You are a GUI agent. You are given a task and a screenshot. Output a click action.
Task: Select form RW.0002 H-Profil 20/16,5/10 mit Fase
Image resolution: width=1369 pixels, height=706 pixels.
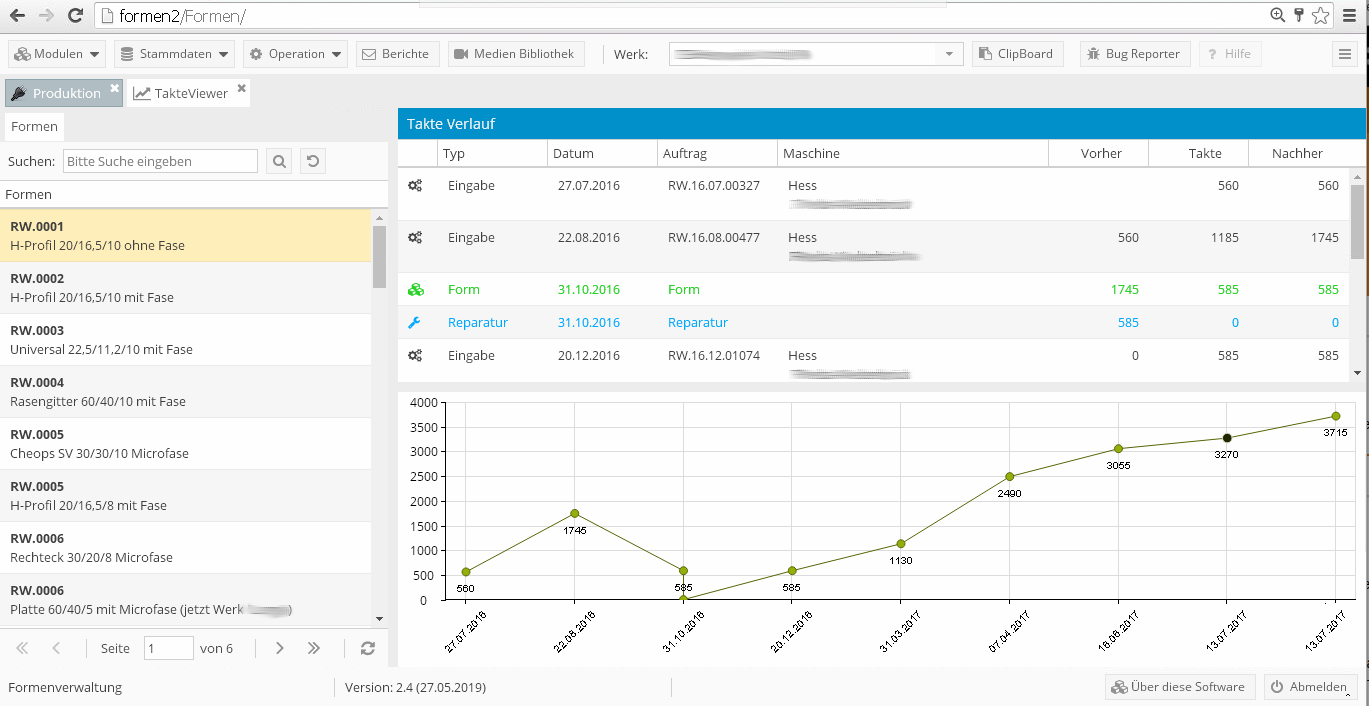(x=186, y=288)
